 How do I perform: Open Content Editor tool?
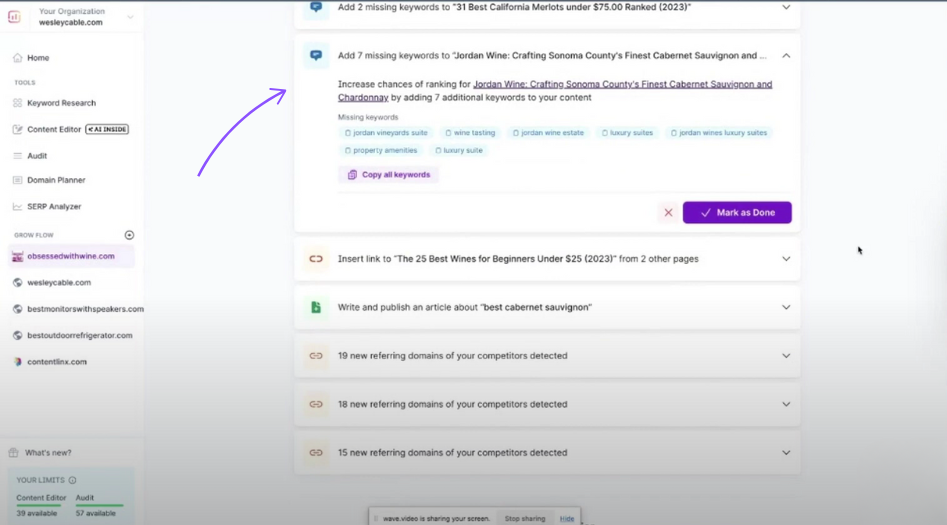point(54,129)
